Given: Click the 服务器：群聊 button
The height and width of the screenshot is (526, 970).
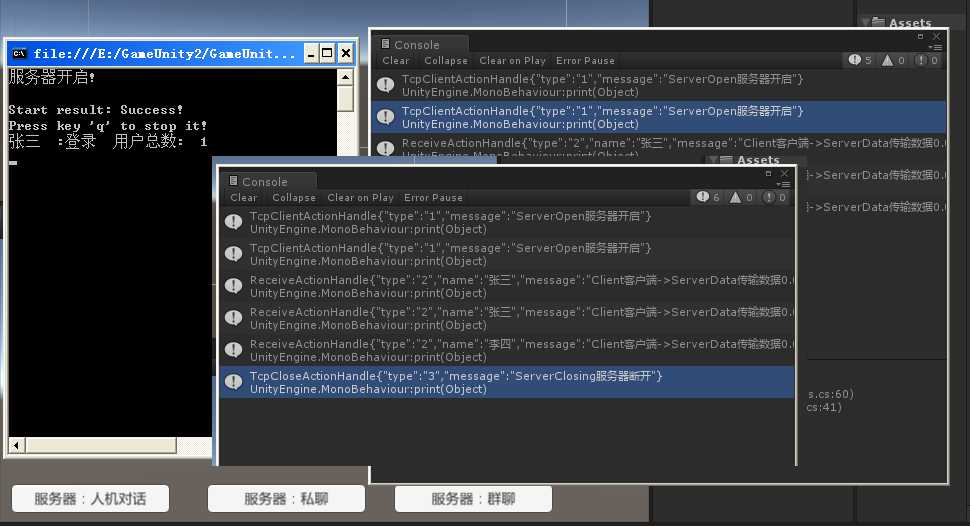Looking at the screenshot, I should [x=473, y=499].
